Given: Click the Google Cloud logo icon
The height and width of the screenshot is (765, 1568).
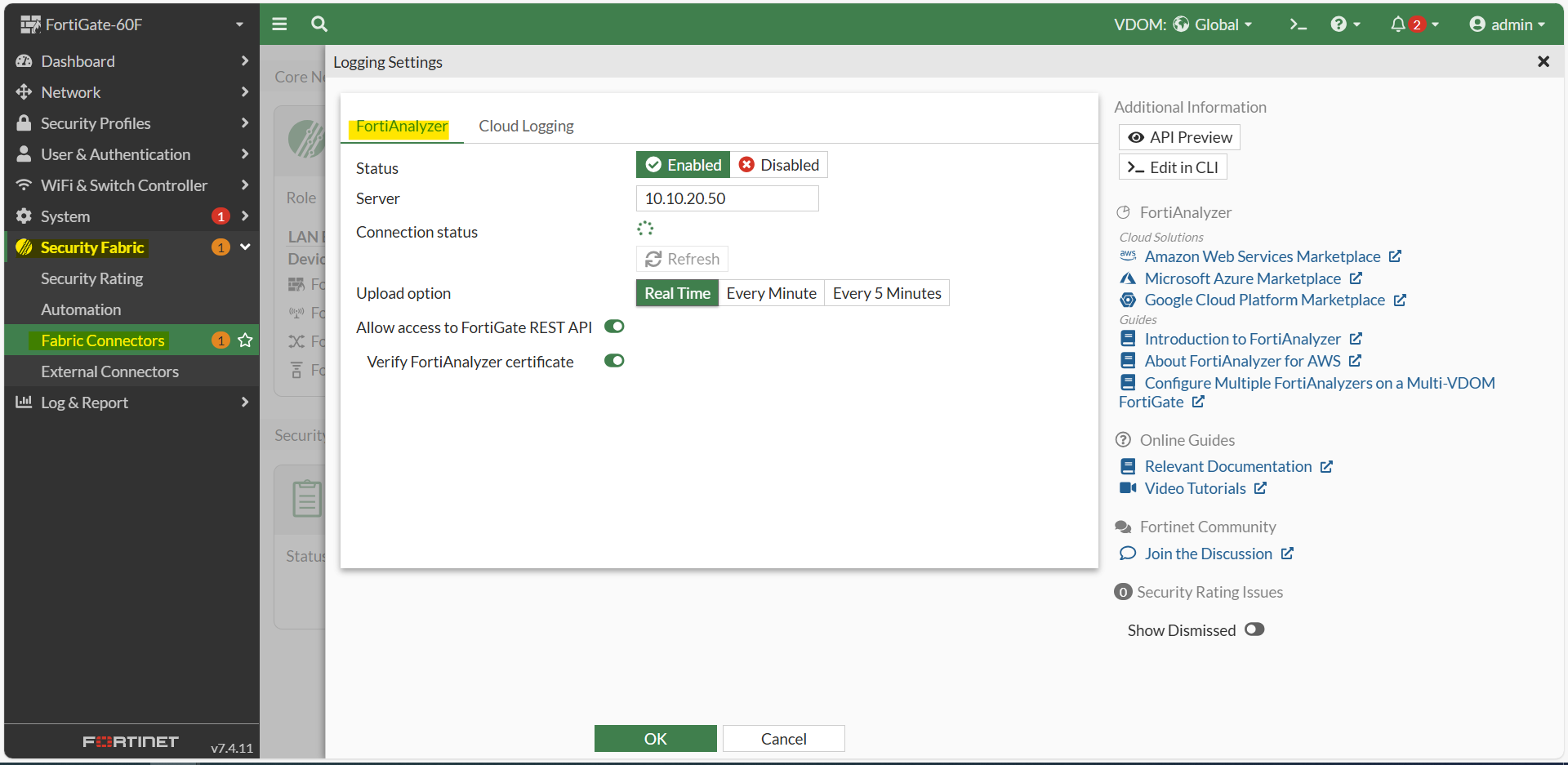Looking at the screenshot, I should [1128, 300].
